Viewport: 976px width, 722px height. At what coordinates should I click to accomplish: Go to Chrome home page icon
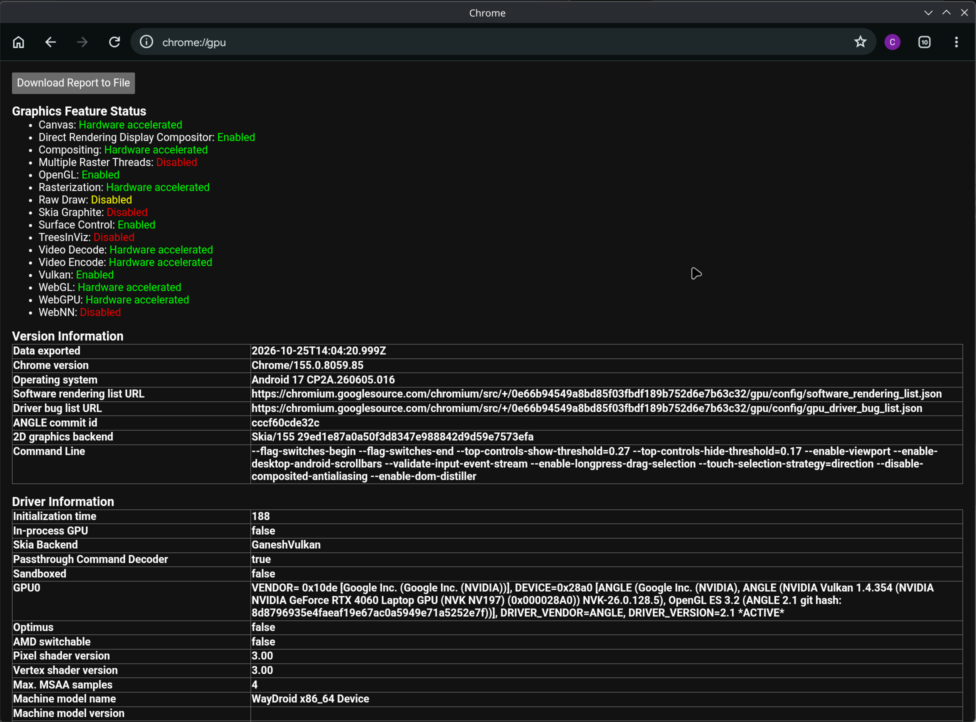coord(19,42)
